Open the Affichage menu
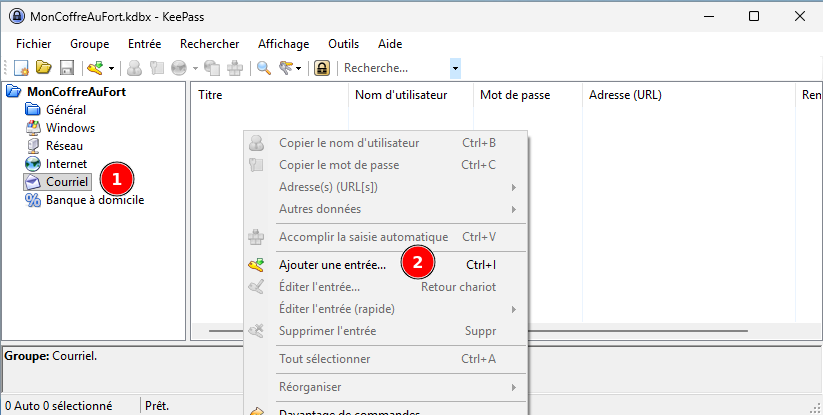823x415 pixels. pyautogui.click(x=283, y=44)
